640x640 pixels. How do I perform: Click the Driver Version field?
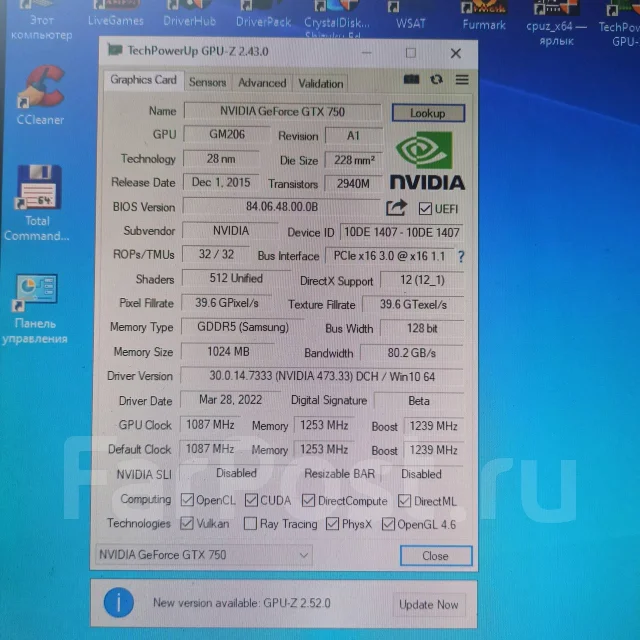(x=322, y=376)
